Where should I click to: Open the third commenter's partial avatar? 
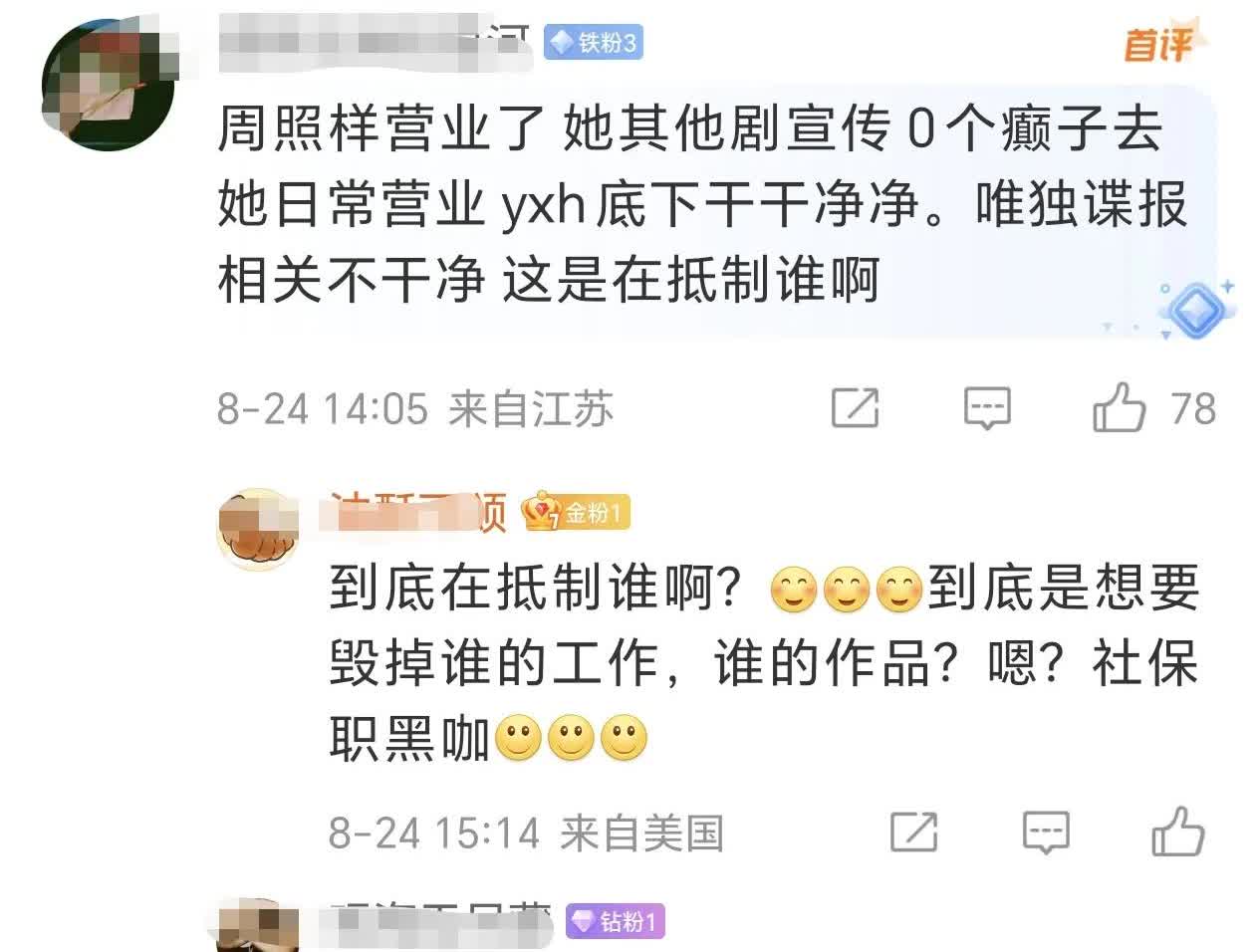tap(254, 924)
